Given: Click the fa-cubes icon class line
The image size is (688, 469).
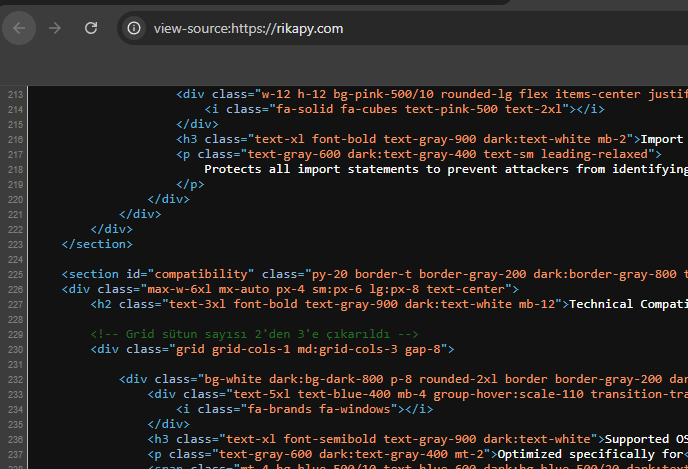Looking at the screenshot, I should click(404, 109).
